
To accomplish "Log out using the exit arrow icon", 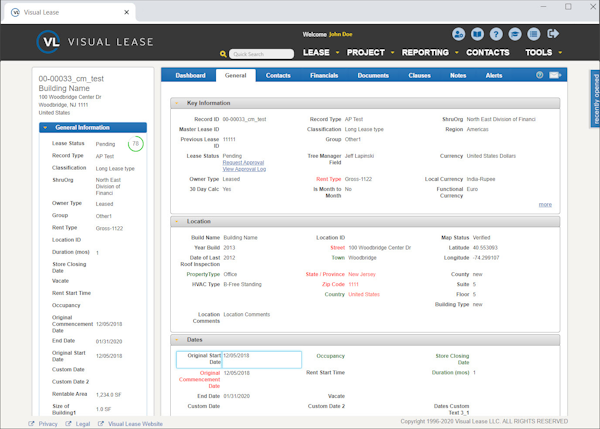I will click(x=553, y=34).
